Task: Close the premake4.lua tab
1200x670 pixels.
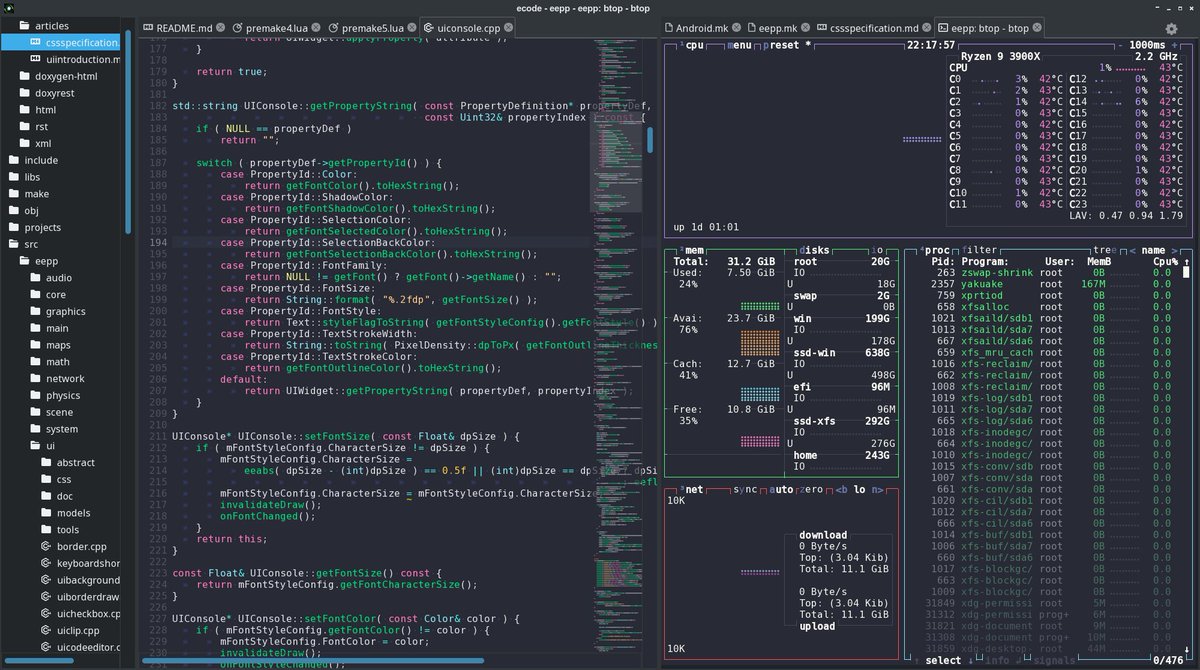Action: [316, 28]
